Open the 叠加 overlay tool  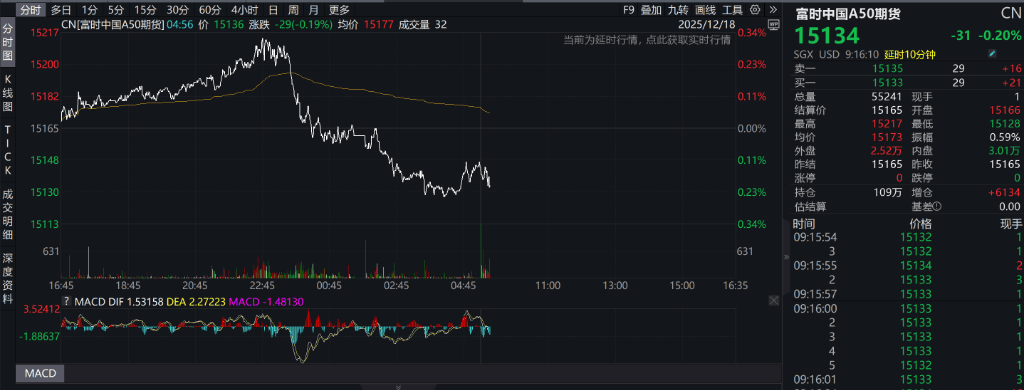click(x=650, y=10)
